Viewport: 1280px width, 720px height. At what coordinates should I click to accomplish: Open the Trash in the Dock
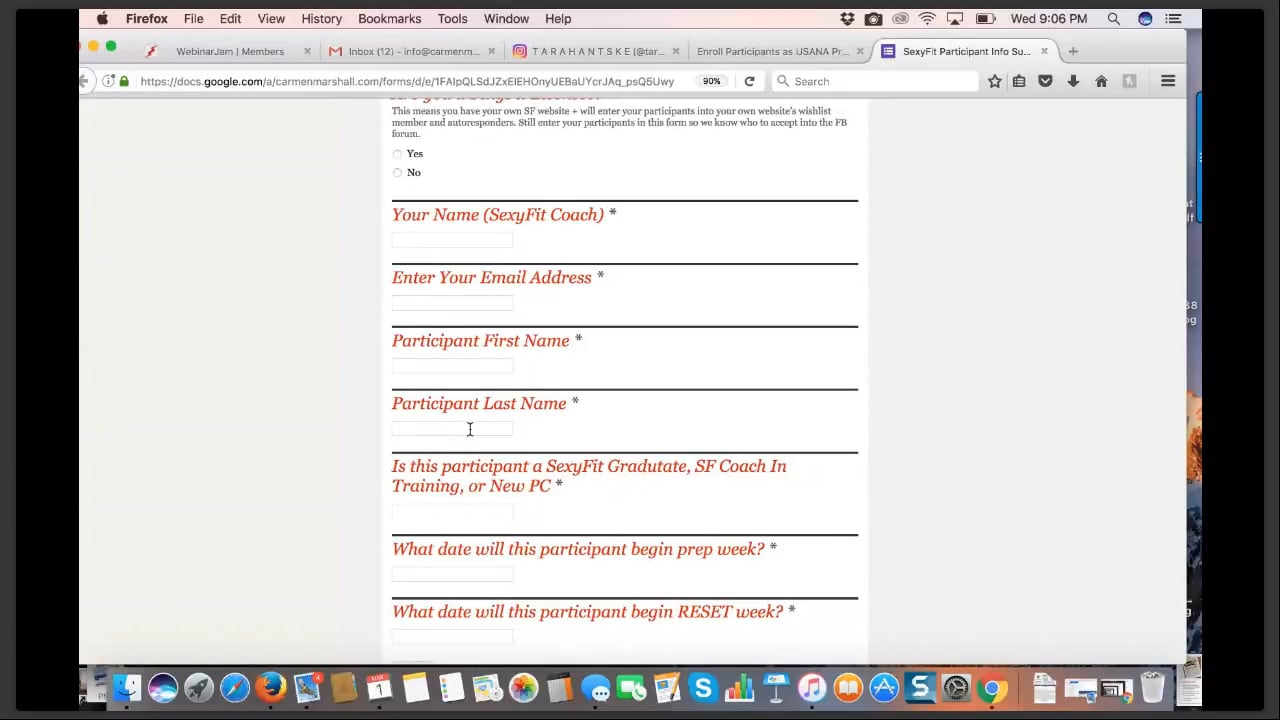(1153, 688)
